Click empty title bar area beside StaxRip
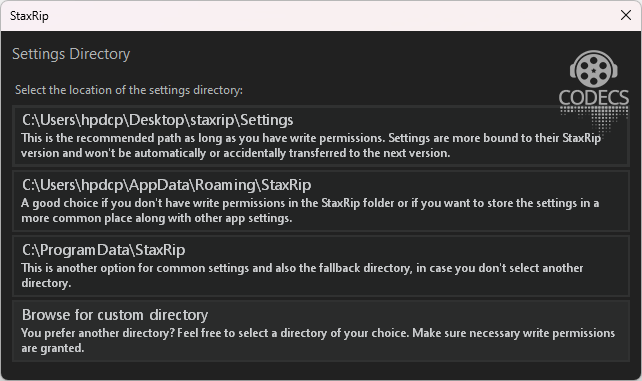This screenshot has width=642, height=381. point(328,16)
